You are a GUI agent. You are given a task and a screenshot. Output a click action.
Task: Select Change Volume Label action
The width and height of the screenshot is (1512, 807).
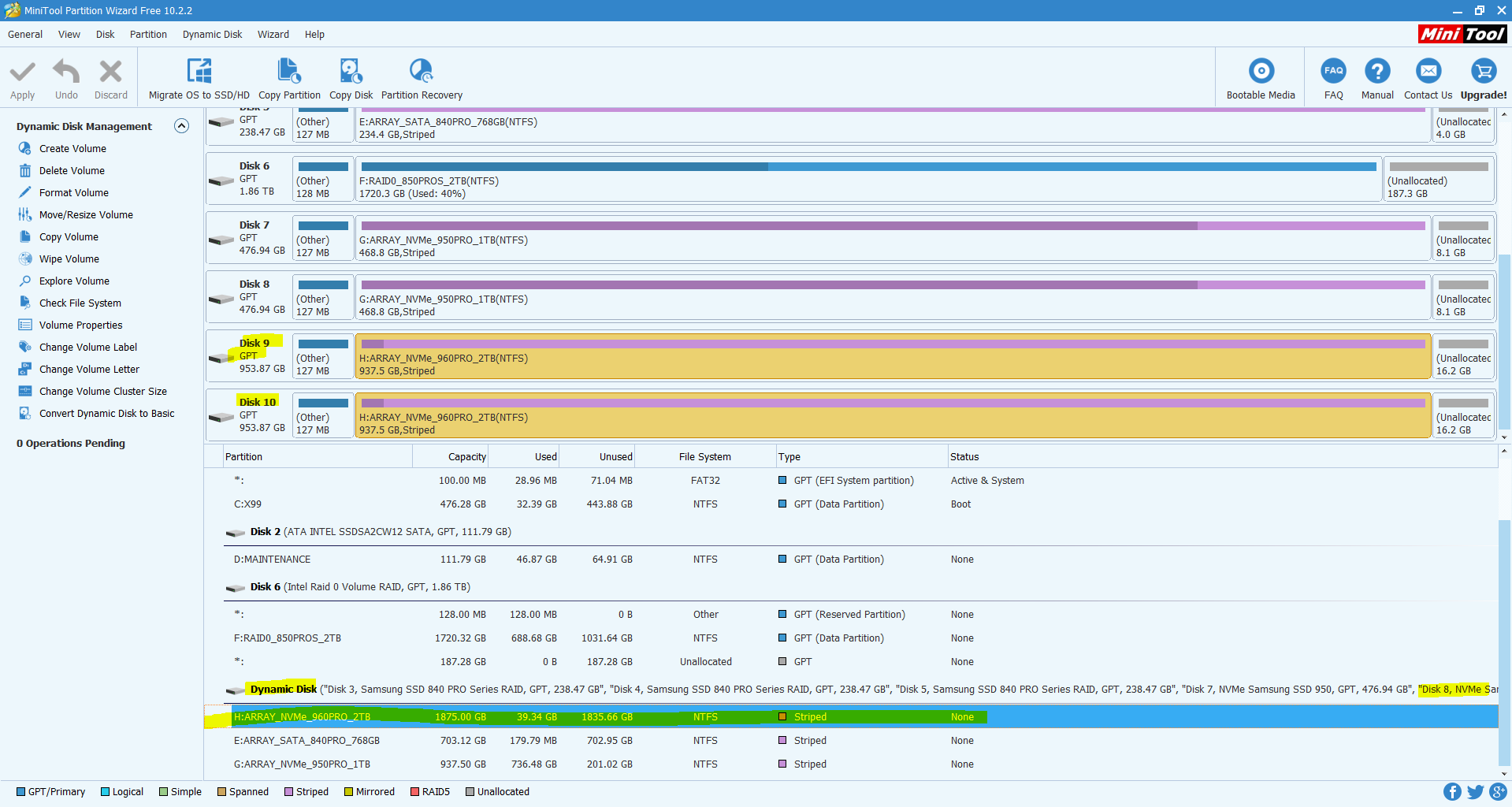[x=88, y=347]
